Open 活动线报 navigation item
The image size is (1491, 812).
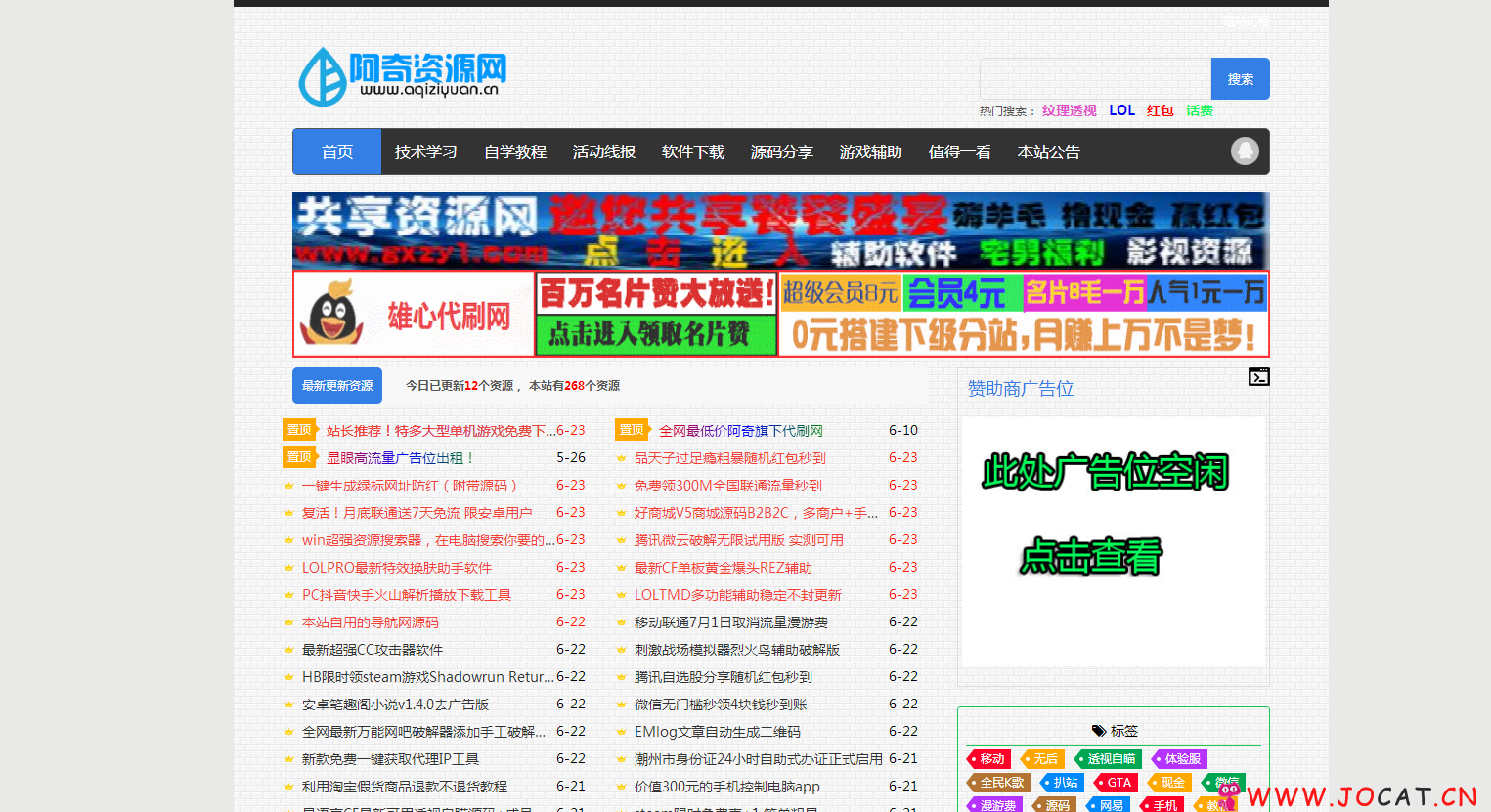tap(604, 151)
